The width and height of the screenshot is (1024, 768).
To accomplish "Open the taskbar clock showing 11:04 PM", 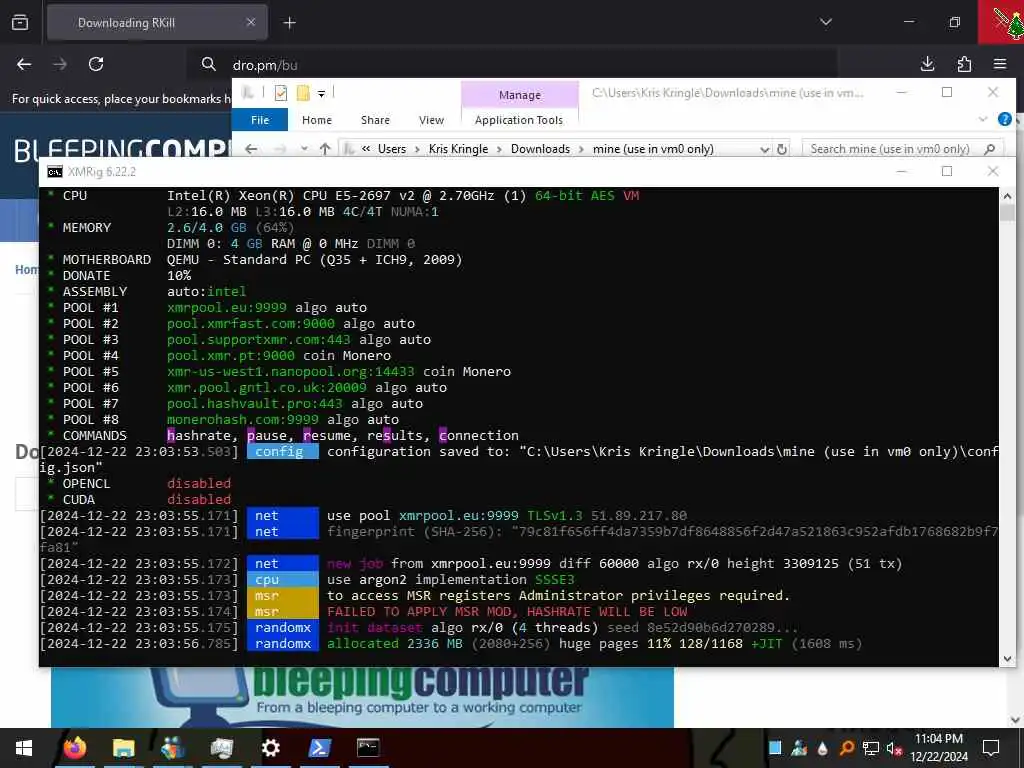I will pos(939,748).
